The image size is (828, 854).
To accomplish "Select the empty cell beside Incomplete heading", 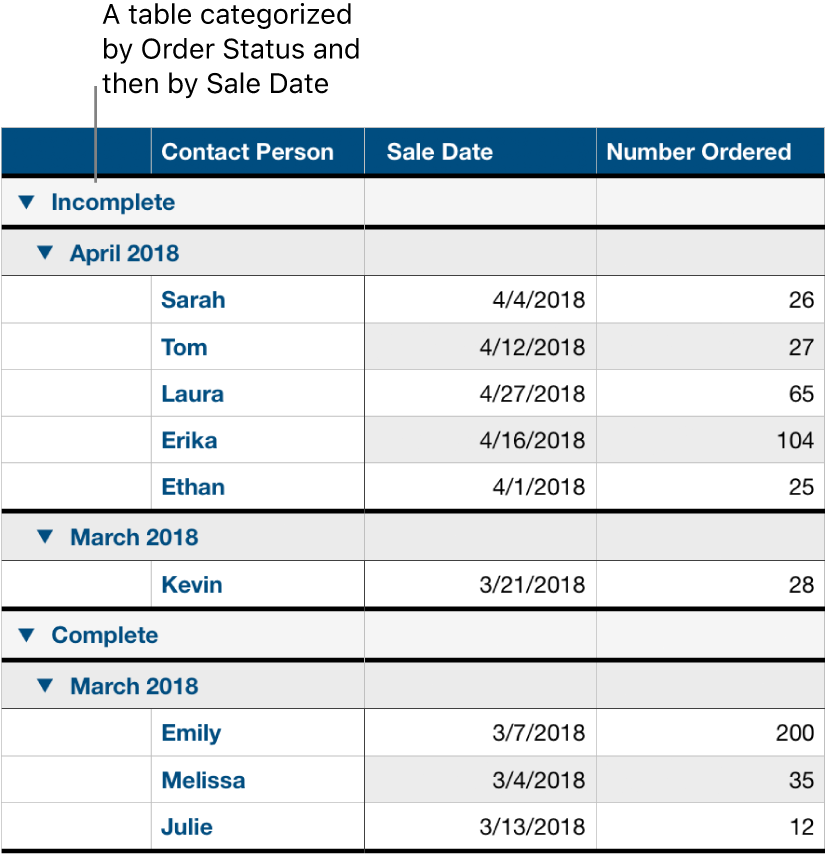I will 480,202.
